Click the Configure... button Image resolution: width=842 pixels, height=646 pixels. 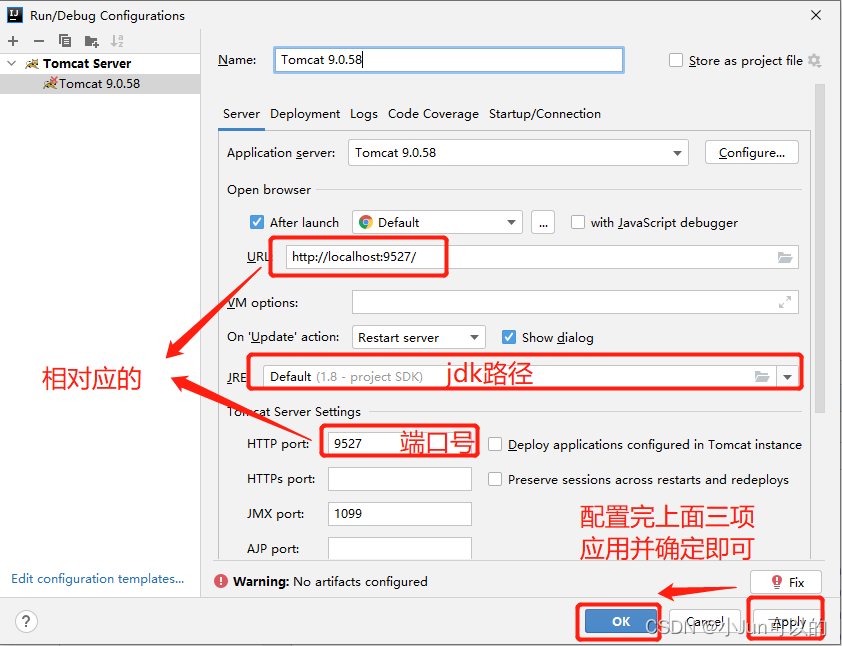point(751,153)
